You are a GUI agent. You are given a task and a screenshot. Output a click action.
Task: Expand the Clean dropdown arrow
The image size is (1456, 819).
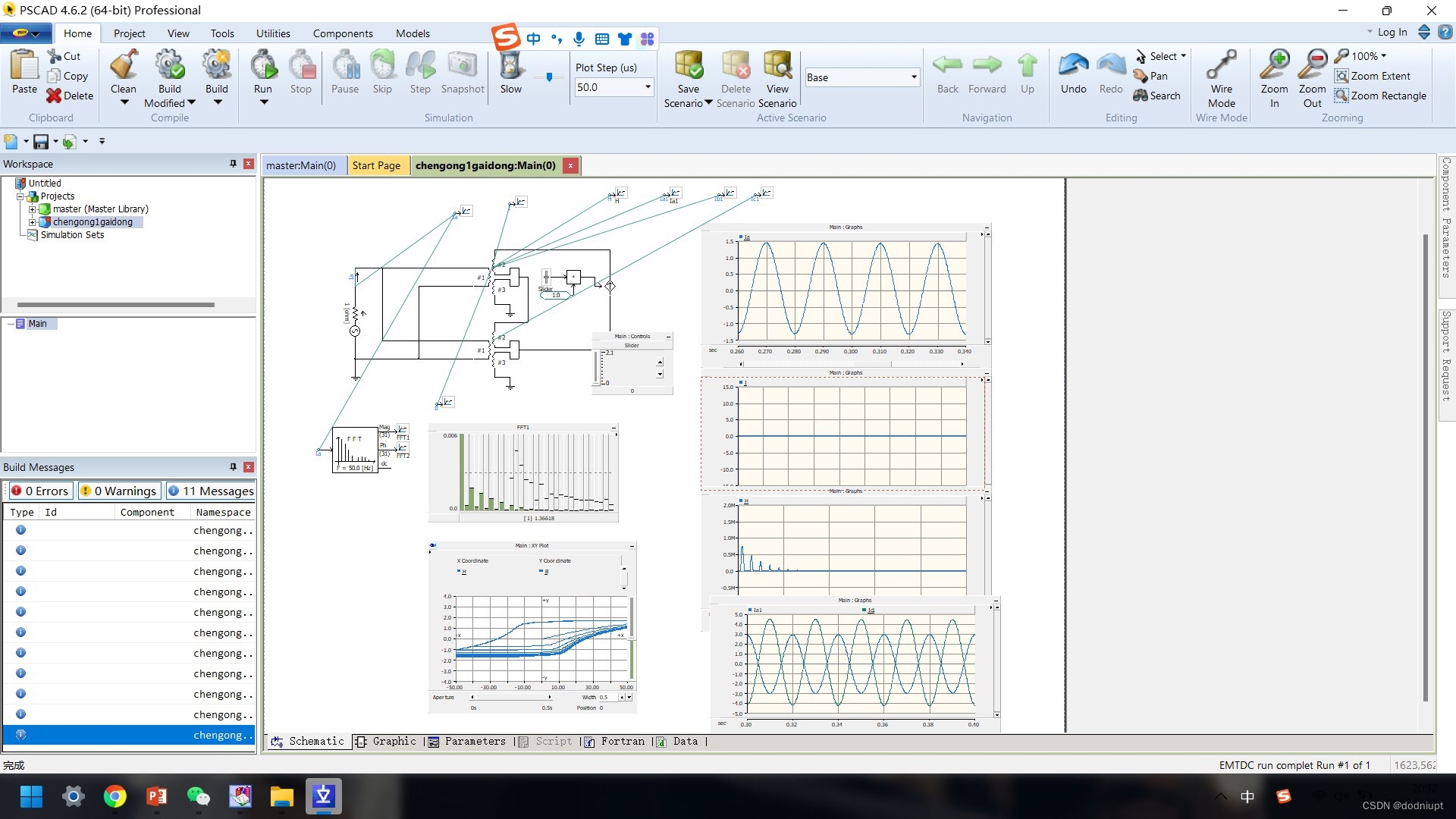[x=124, y=102]
